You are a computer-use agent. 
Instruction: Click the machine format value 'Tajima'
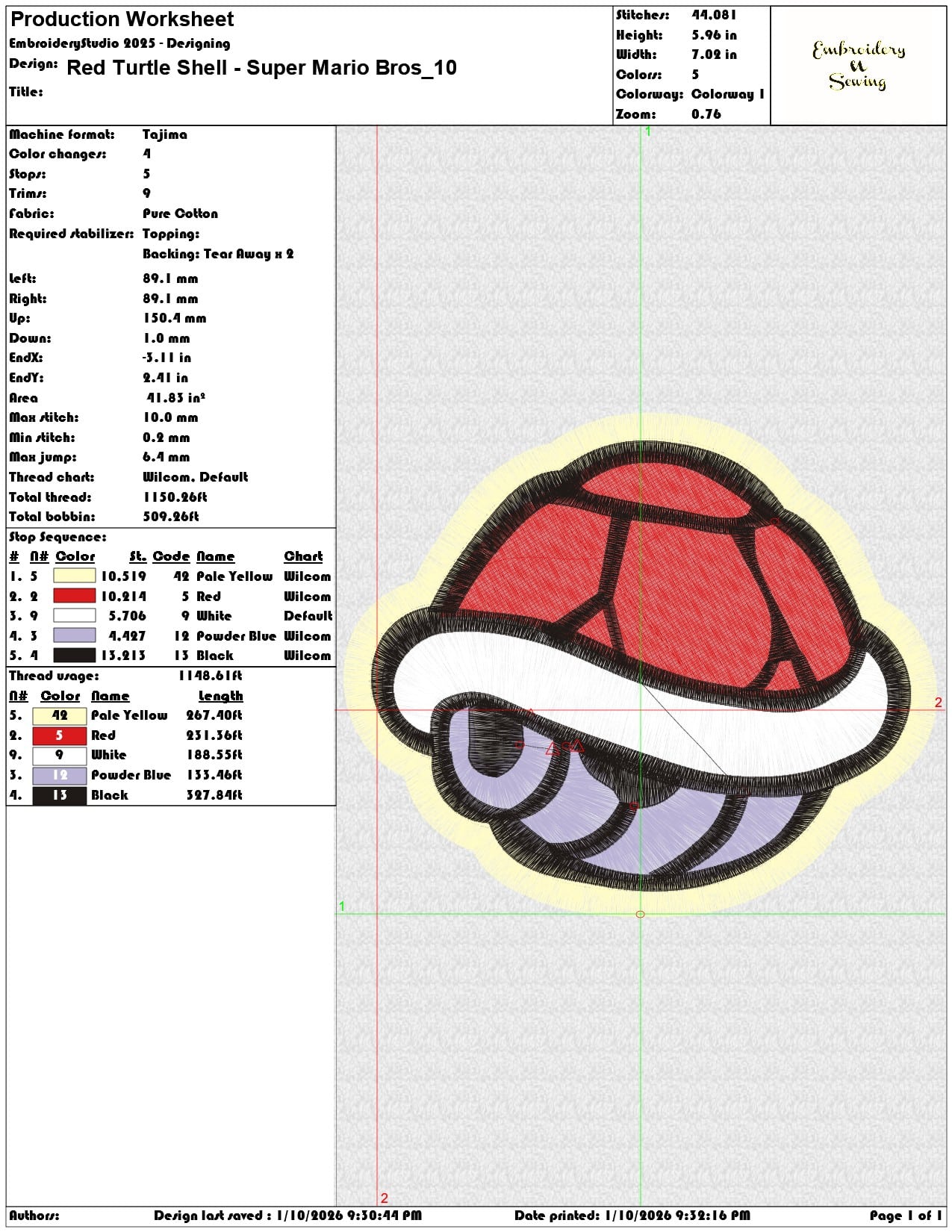tap(165, 134)
